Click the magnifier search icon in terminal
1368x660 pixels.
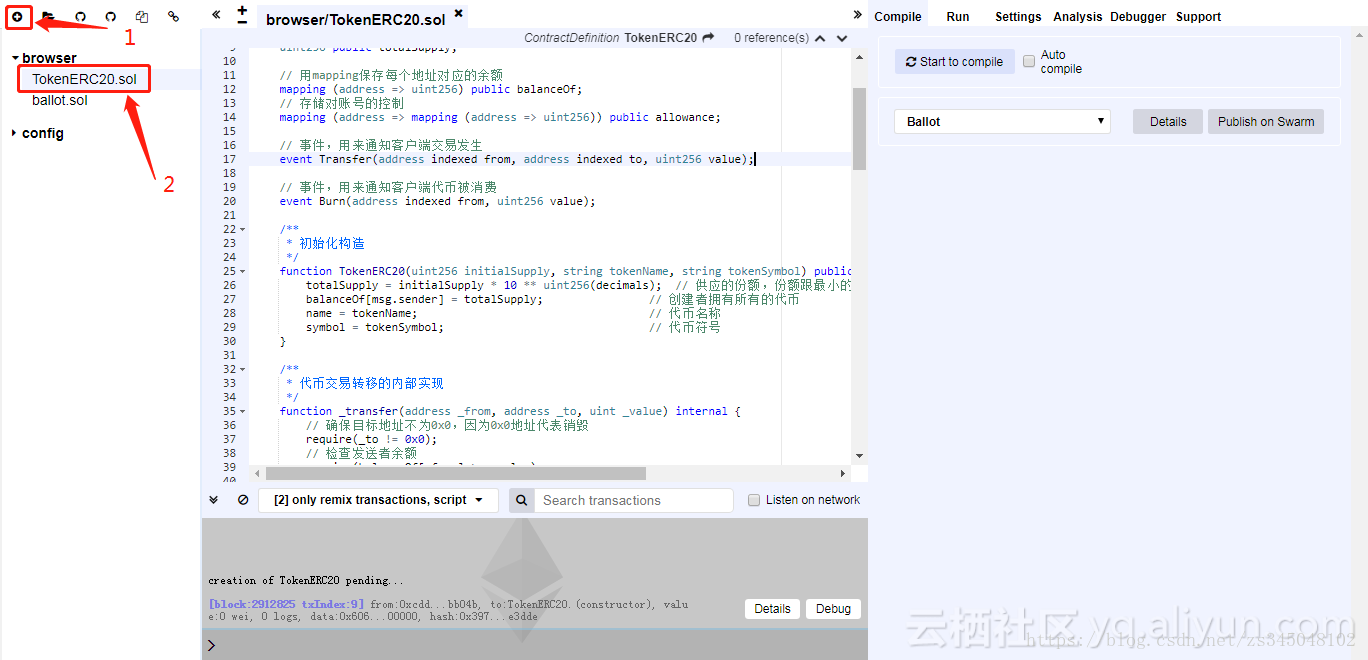point(521,500)
